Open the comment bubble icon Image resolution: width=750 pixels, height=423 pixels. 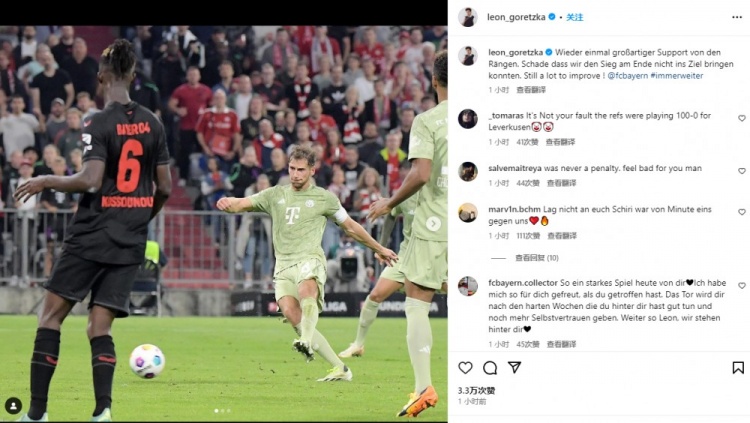point(490,367)
